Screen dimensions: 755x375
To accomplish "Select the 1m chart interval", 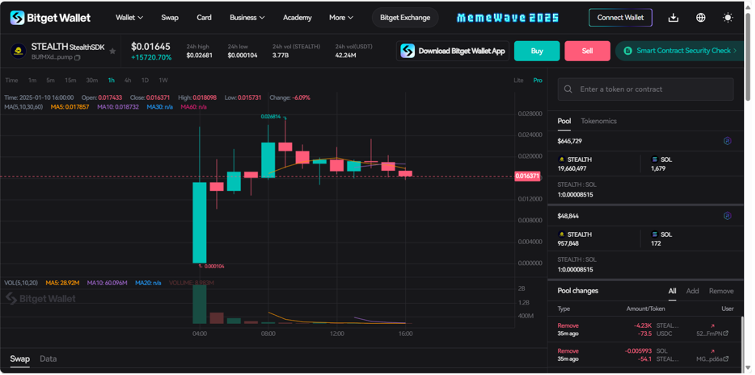I will (x=32, y=80).
